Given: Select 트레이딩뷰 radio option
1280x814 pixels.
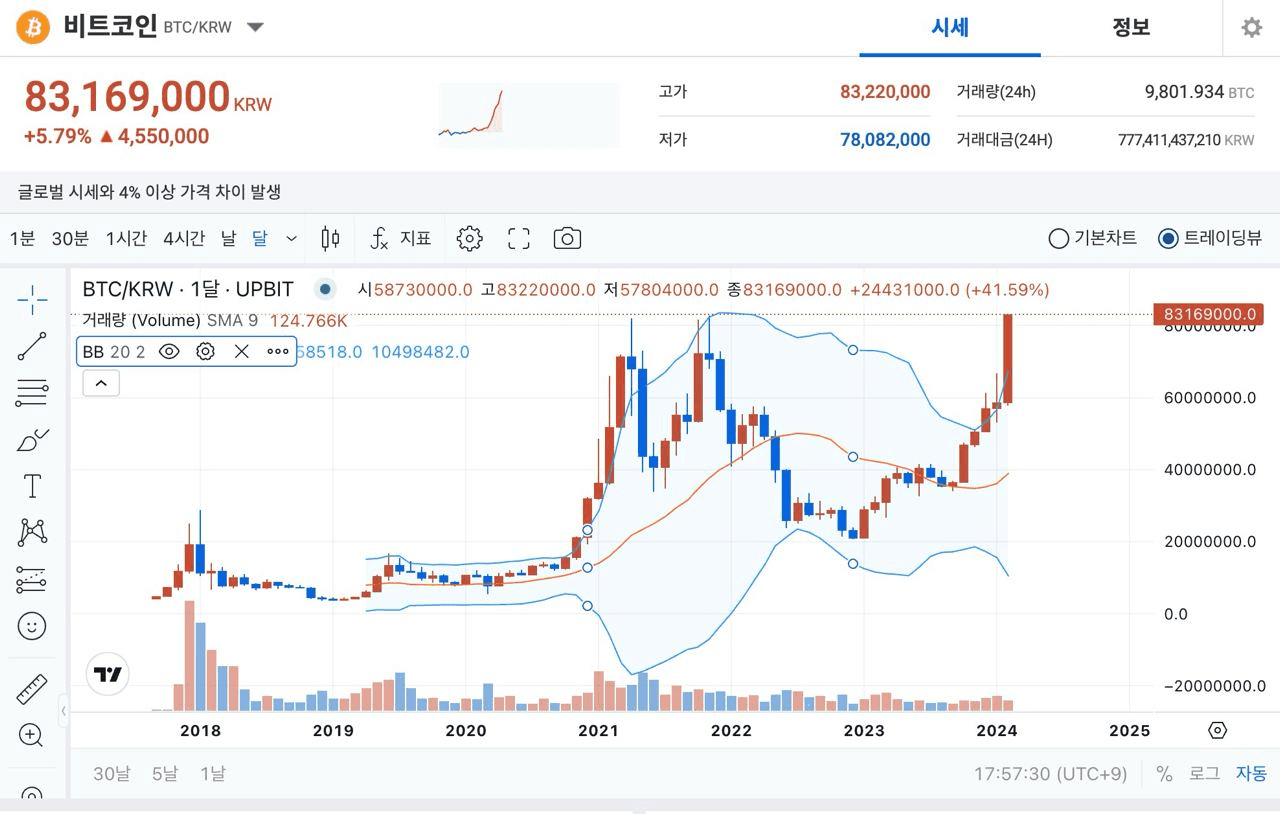Looking at the screenshot, I should coord(1168,238).
